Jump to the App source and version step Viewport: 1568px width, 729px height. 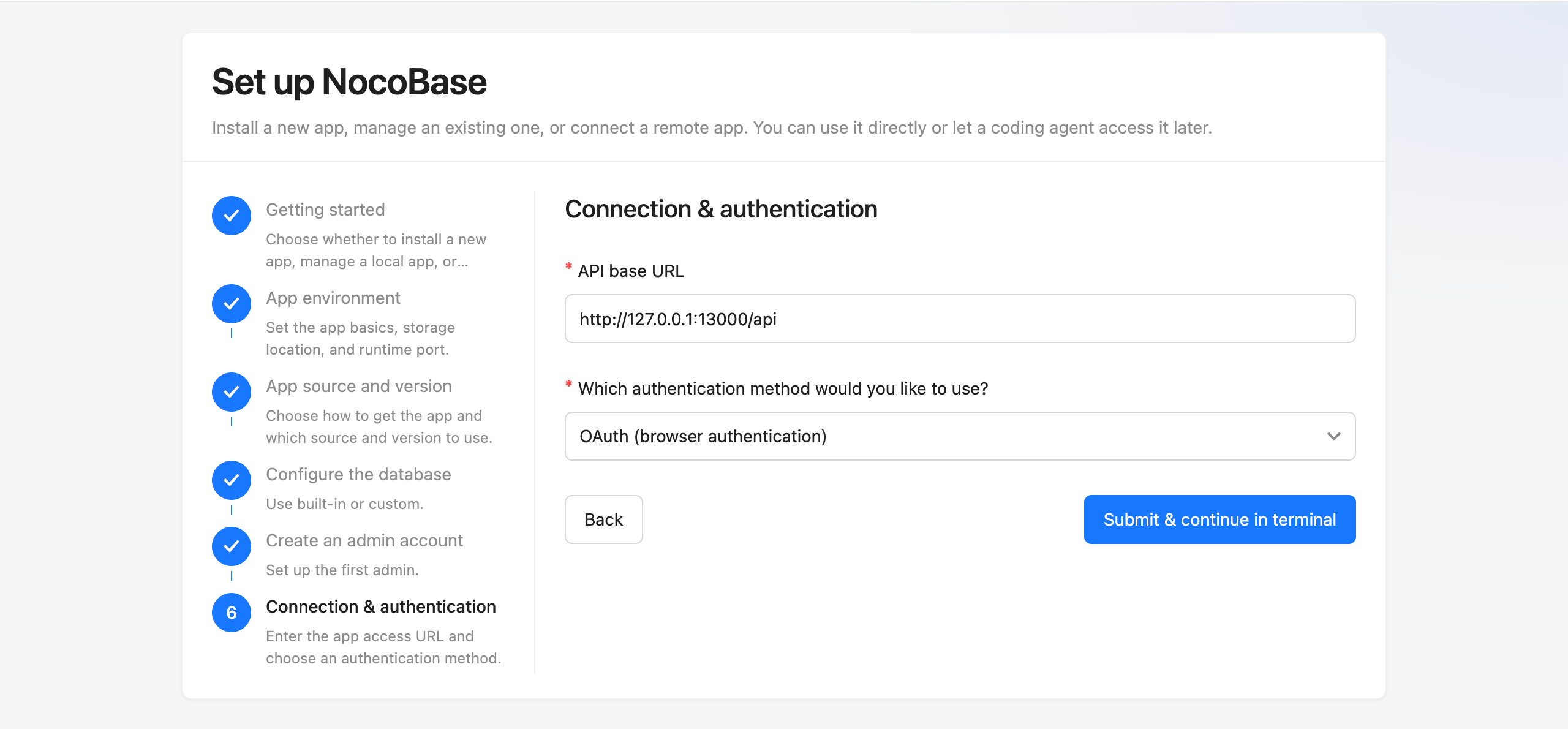[x=359, y=386]
